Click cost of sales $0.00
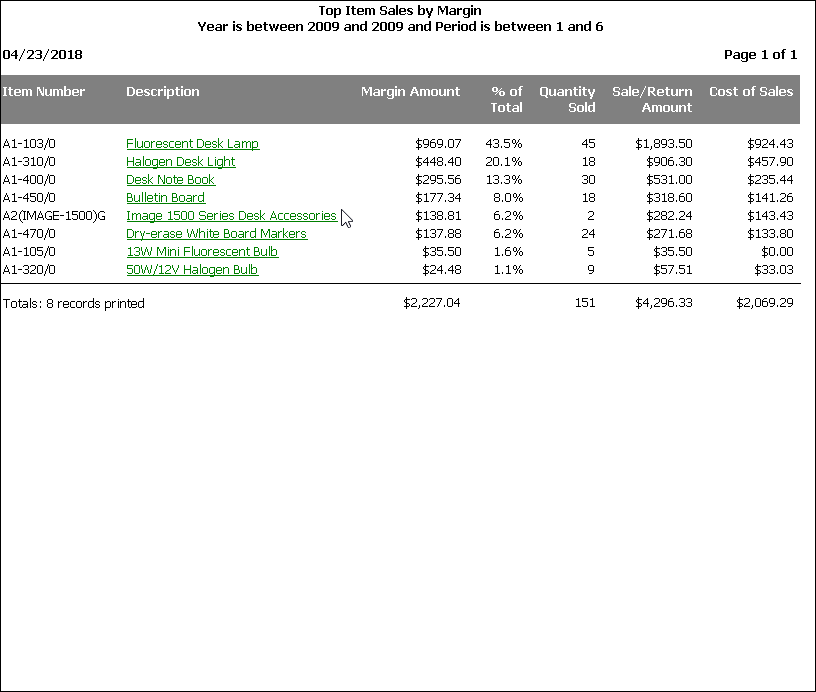This screenshot has height=692, width=816. pos(777,252)
